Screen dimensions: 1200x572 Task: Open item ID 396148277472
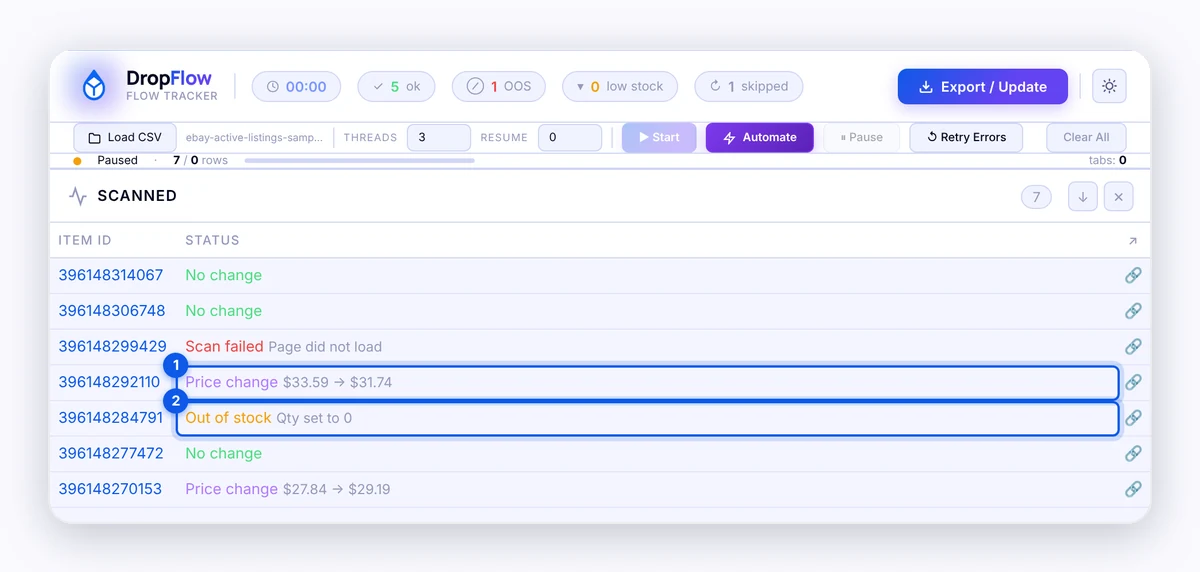pos(111,453)
